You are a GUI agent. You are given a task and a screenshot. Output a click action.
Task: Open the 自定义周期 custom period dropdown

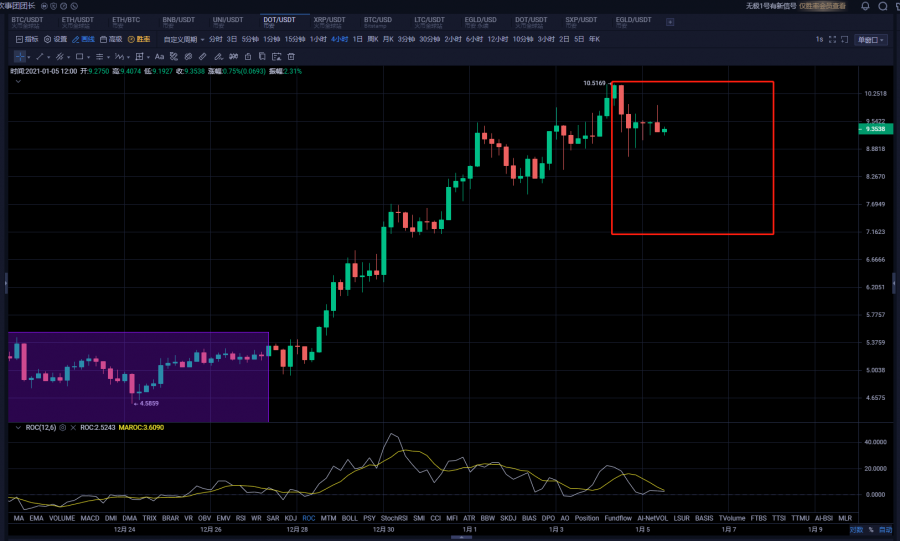(x=182, y=39)
